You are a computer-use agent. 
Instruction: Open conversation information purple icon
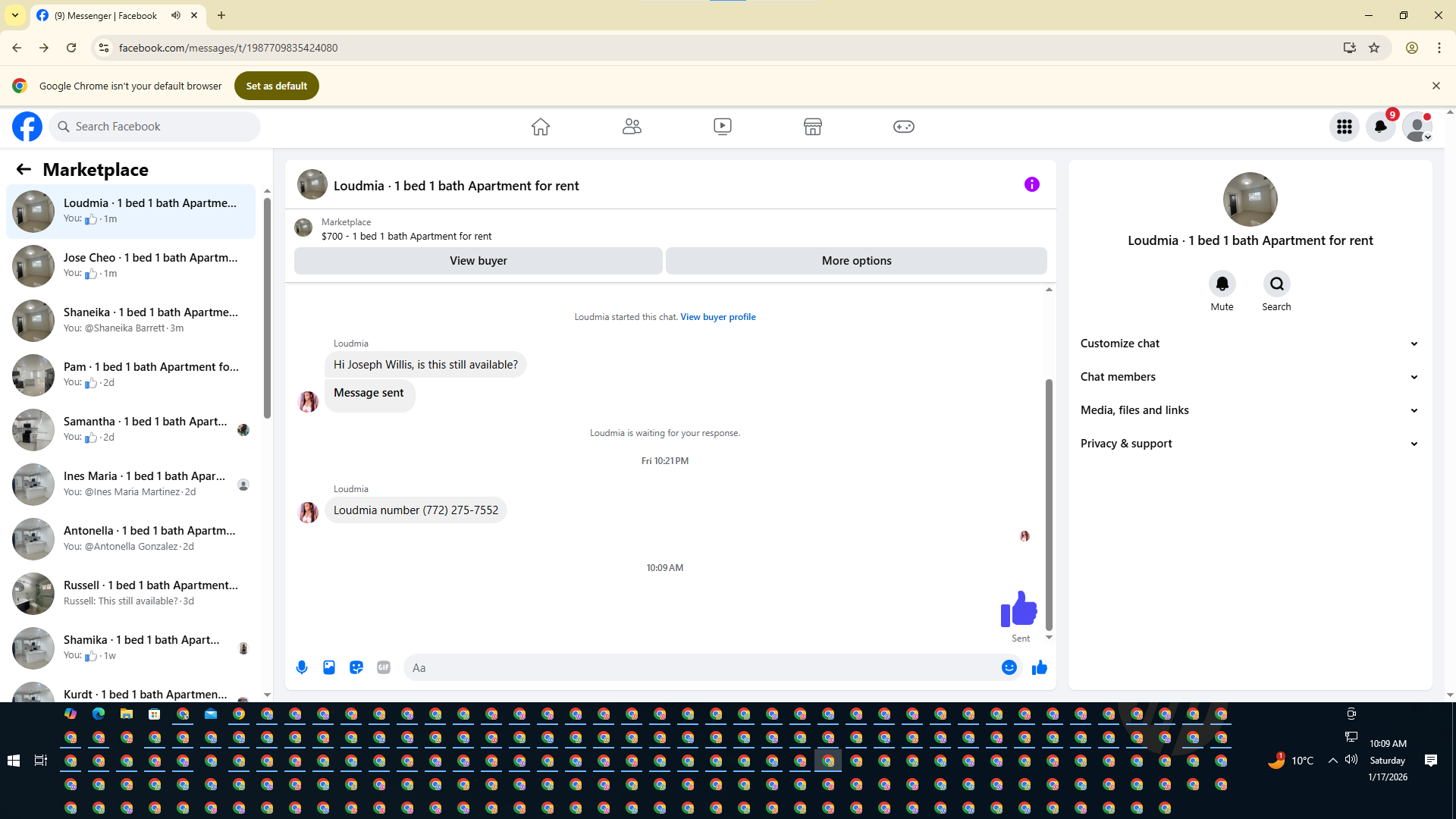point(1031,184)
